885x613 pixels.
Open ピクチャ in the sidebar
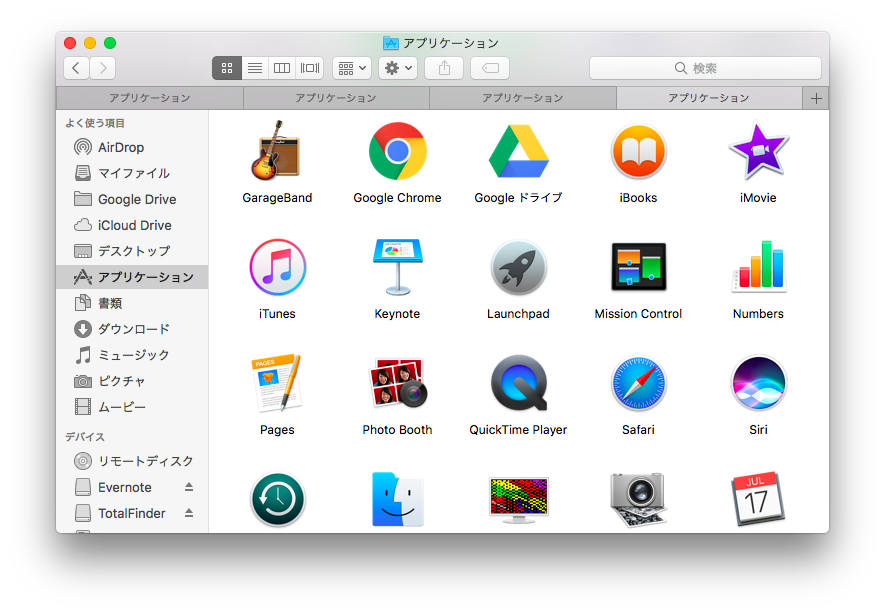point(133,381)
